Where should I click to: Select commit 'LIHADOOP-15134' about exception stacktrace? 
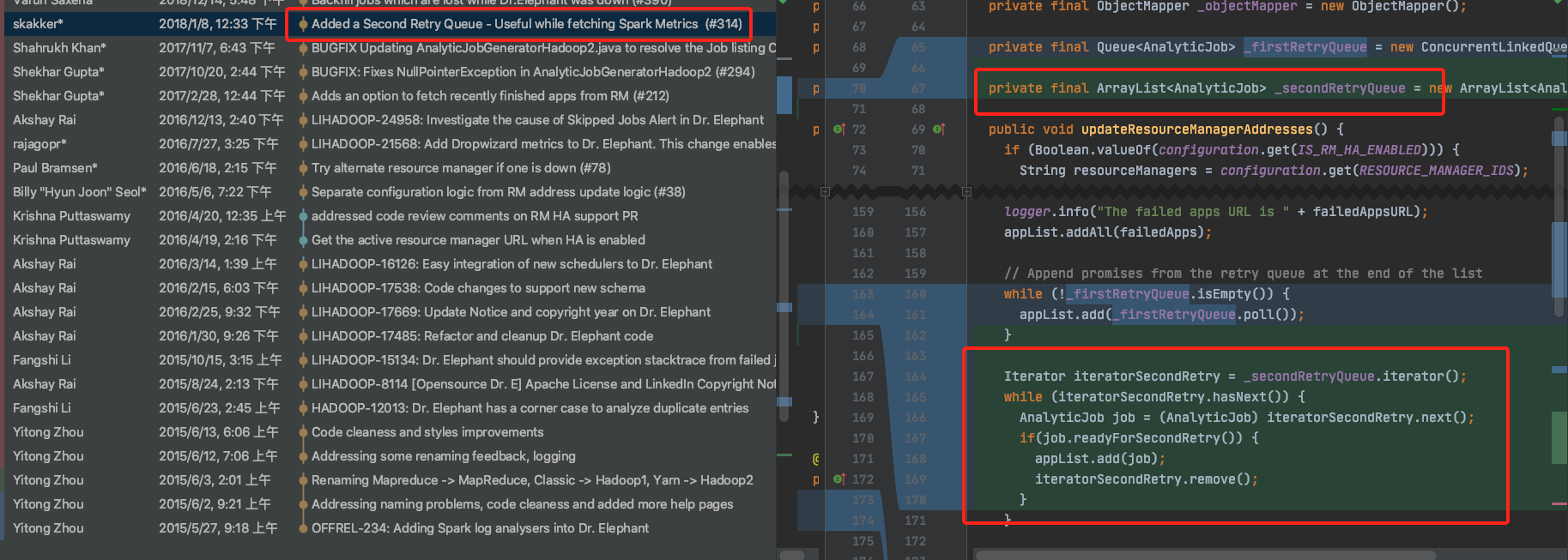coord(543,360)
